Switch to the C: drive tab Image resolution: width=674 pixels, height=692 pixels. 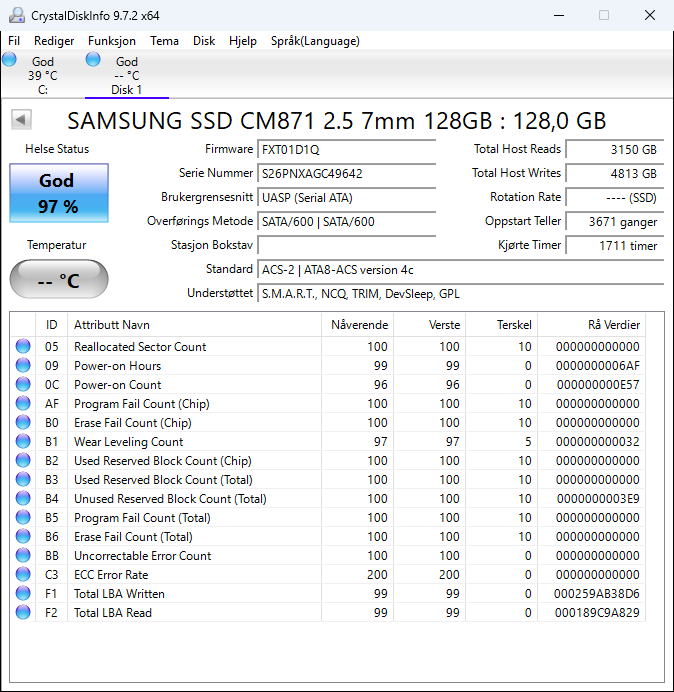43,75
